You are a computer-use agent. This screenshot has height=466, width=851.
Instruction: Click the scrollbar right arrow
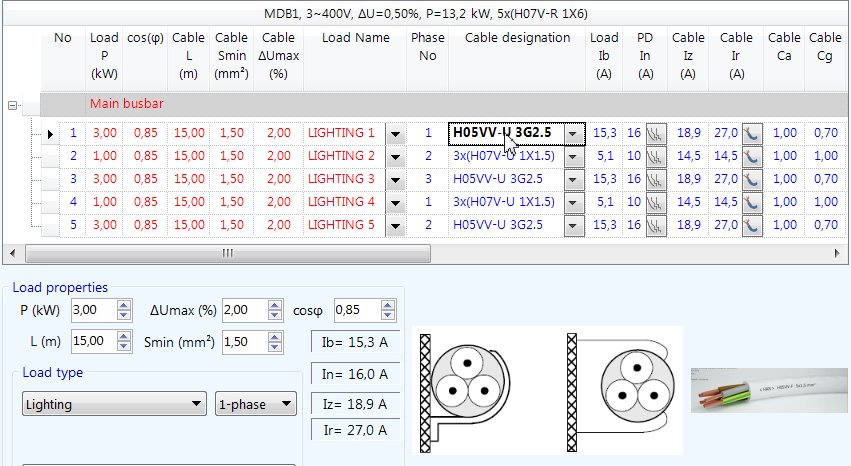point(837,253)
